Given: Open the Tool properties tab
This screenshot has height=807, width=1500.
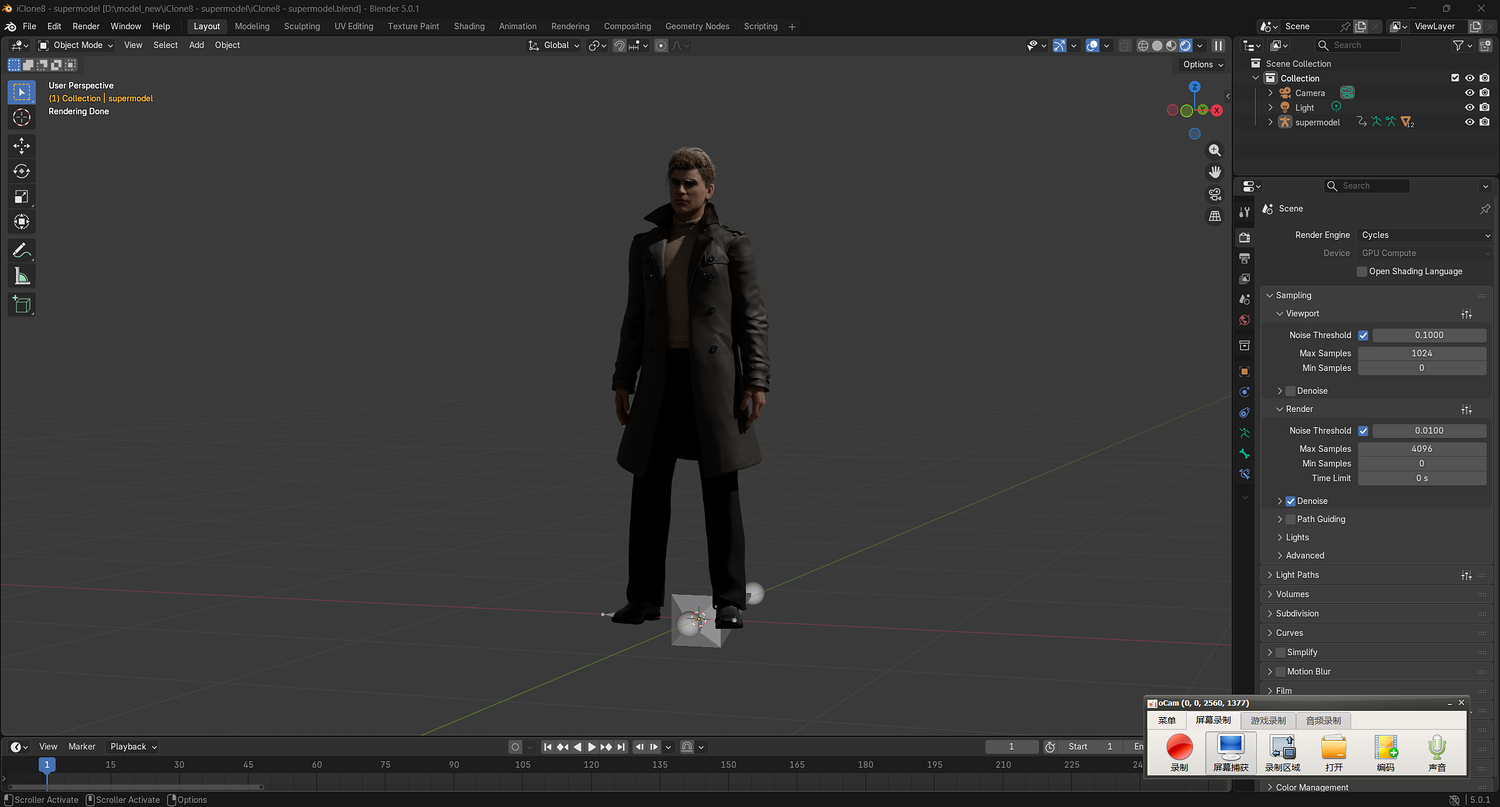Looking at the screenshot, I should click(1245, 212).
